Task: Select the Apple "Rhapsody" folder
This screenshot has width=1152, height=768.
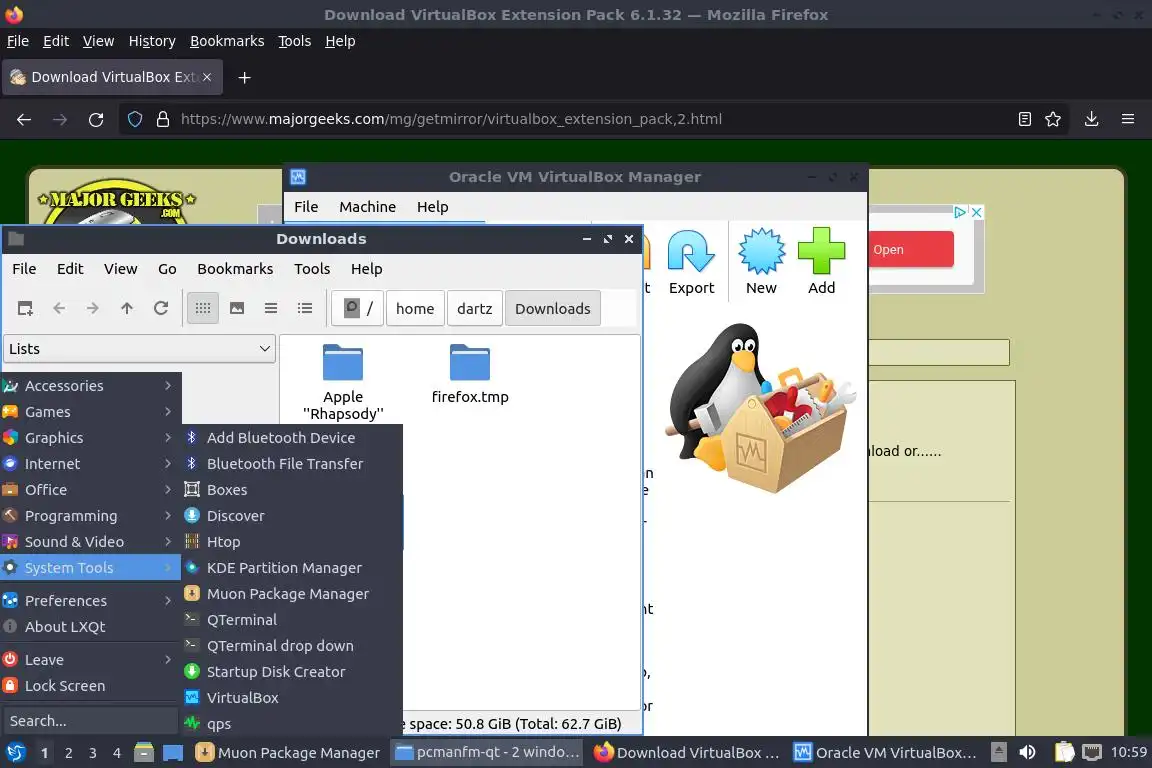Action: pos(343,383)
